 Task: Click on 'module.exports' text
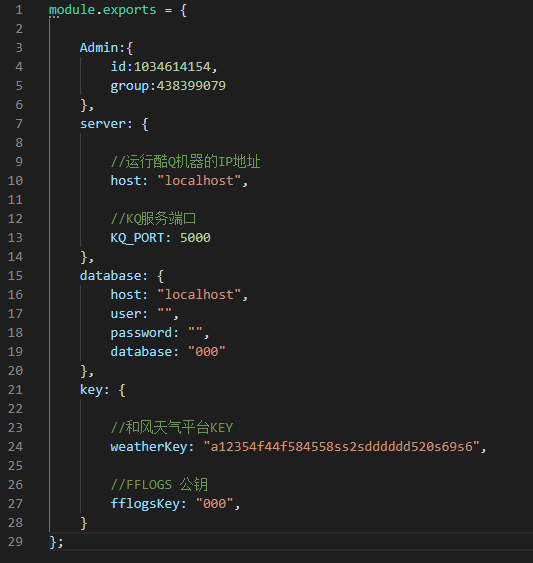pyautogui.click(x=102, y=10)
